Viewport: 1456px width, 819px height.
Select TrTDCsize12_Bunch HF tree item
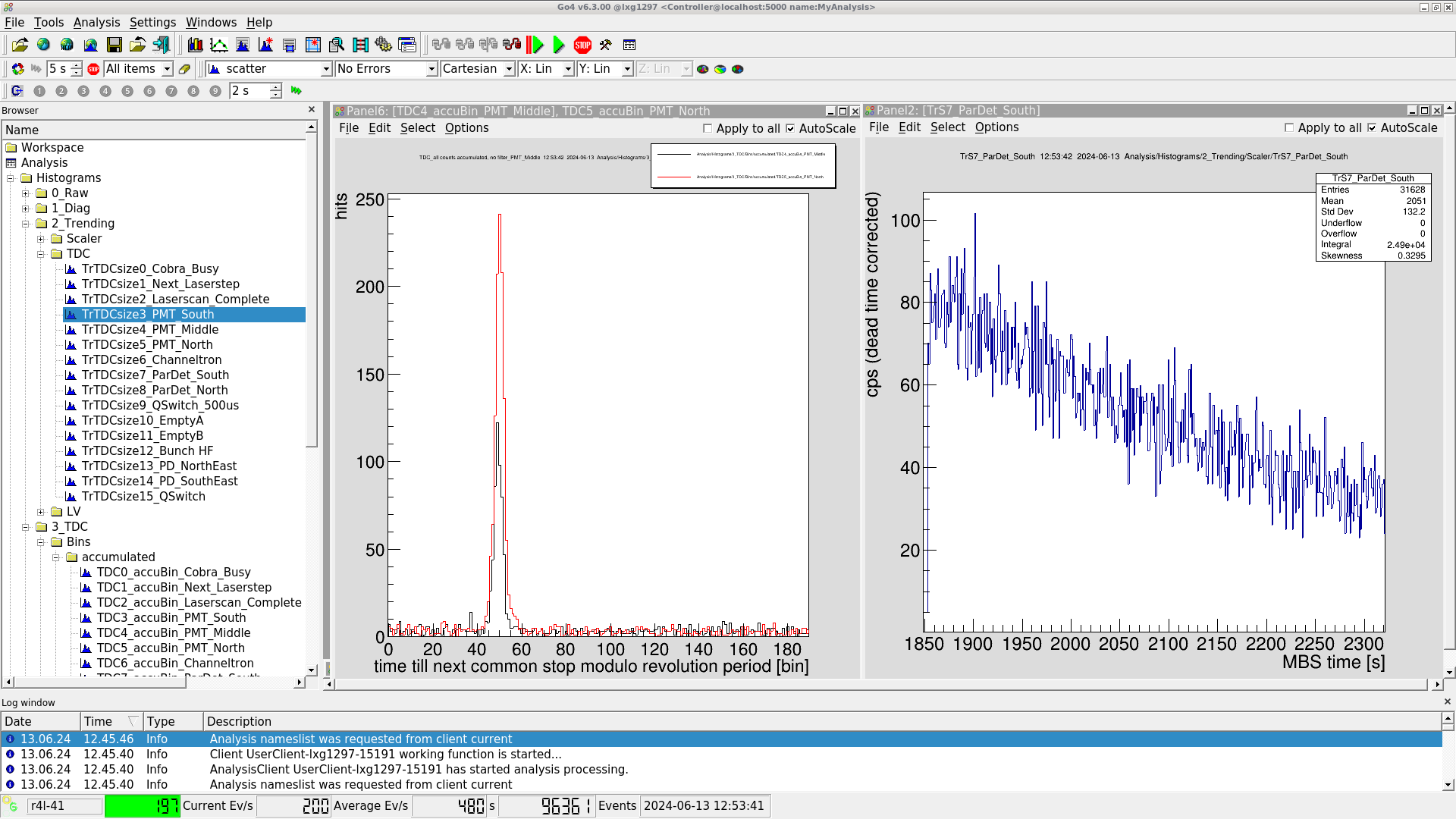click(x=147, y=451)
